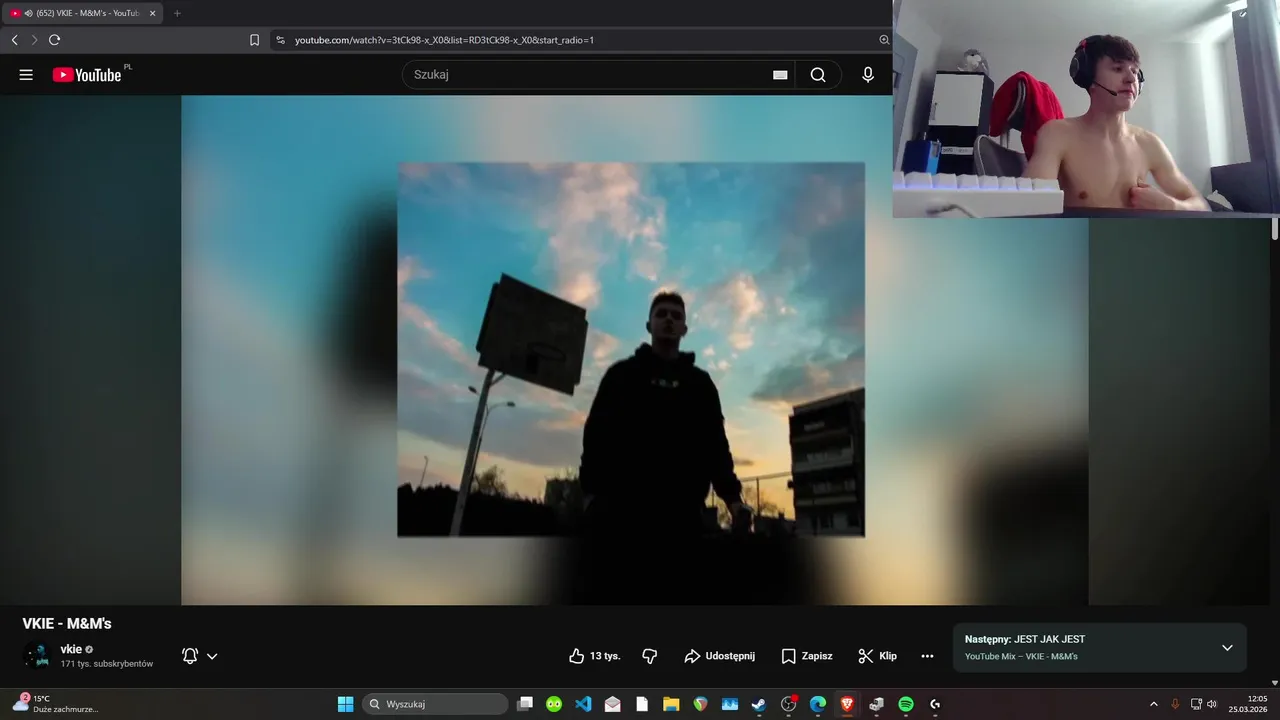Open clock and calendar 12:05

tap(1250, 704)
